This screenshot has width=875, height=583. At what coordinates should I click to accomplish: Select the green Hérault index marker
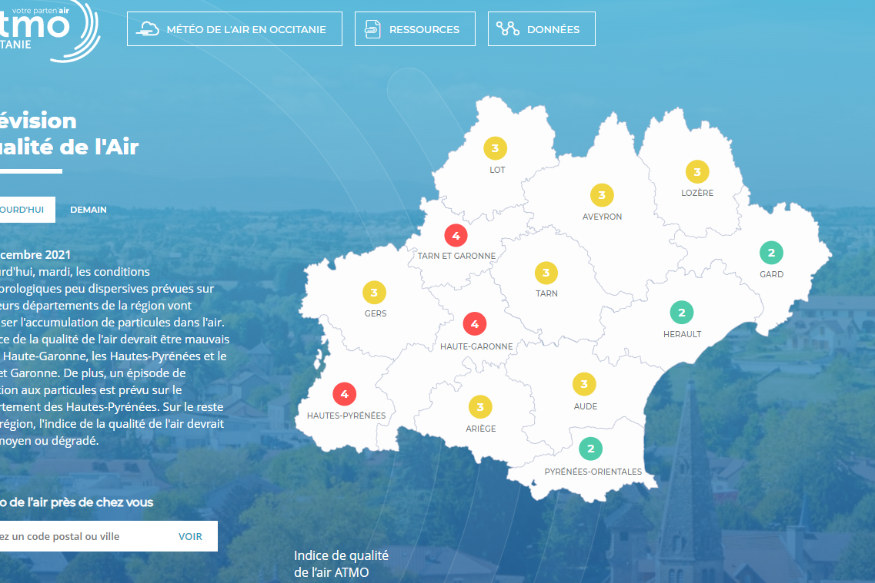[x=681, y=312]
